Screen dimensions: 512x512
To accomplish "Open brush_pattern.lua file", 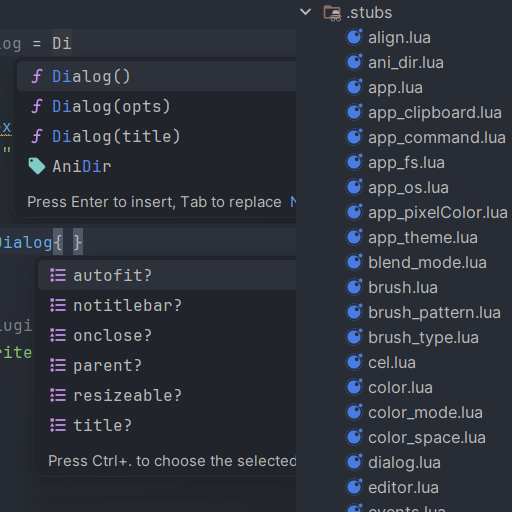I will point(434,313).
